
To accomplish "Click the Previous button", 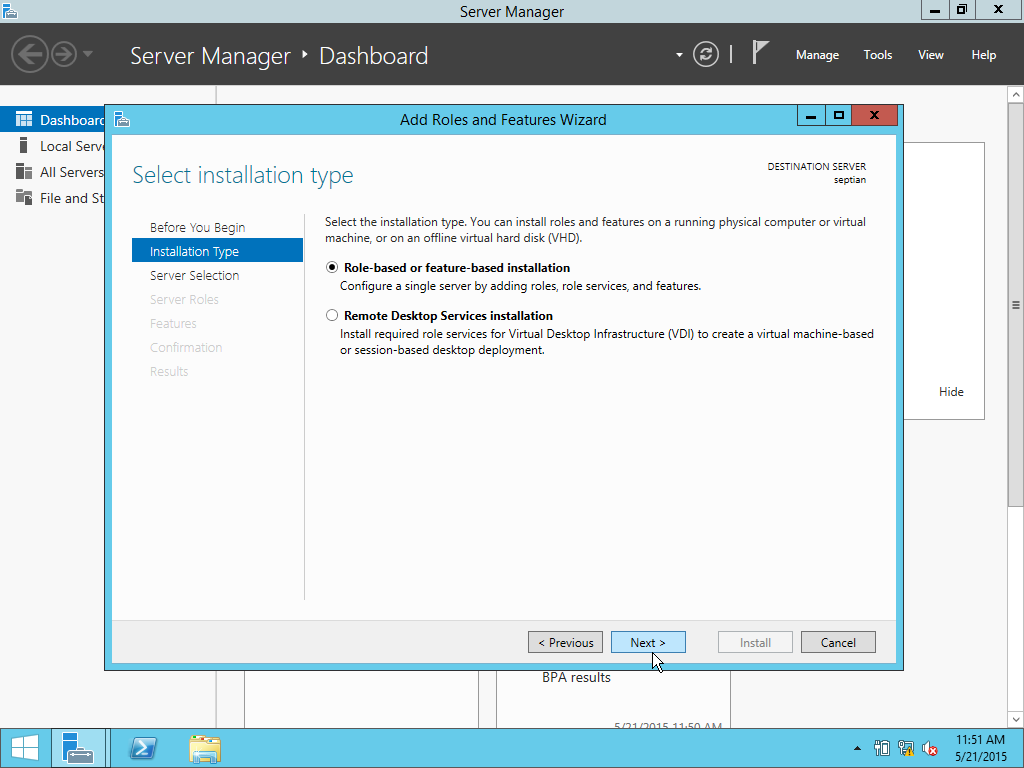I will (x=565, y=643).
